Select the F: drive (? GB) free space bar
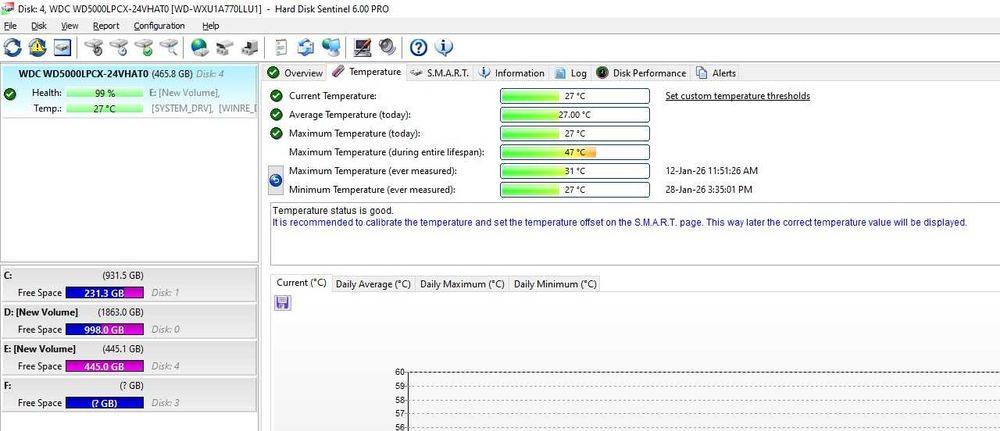The height and width of the screenshot is (431, 1000). click(x=105, y=403)
